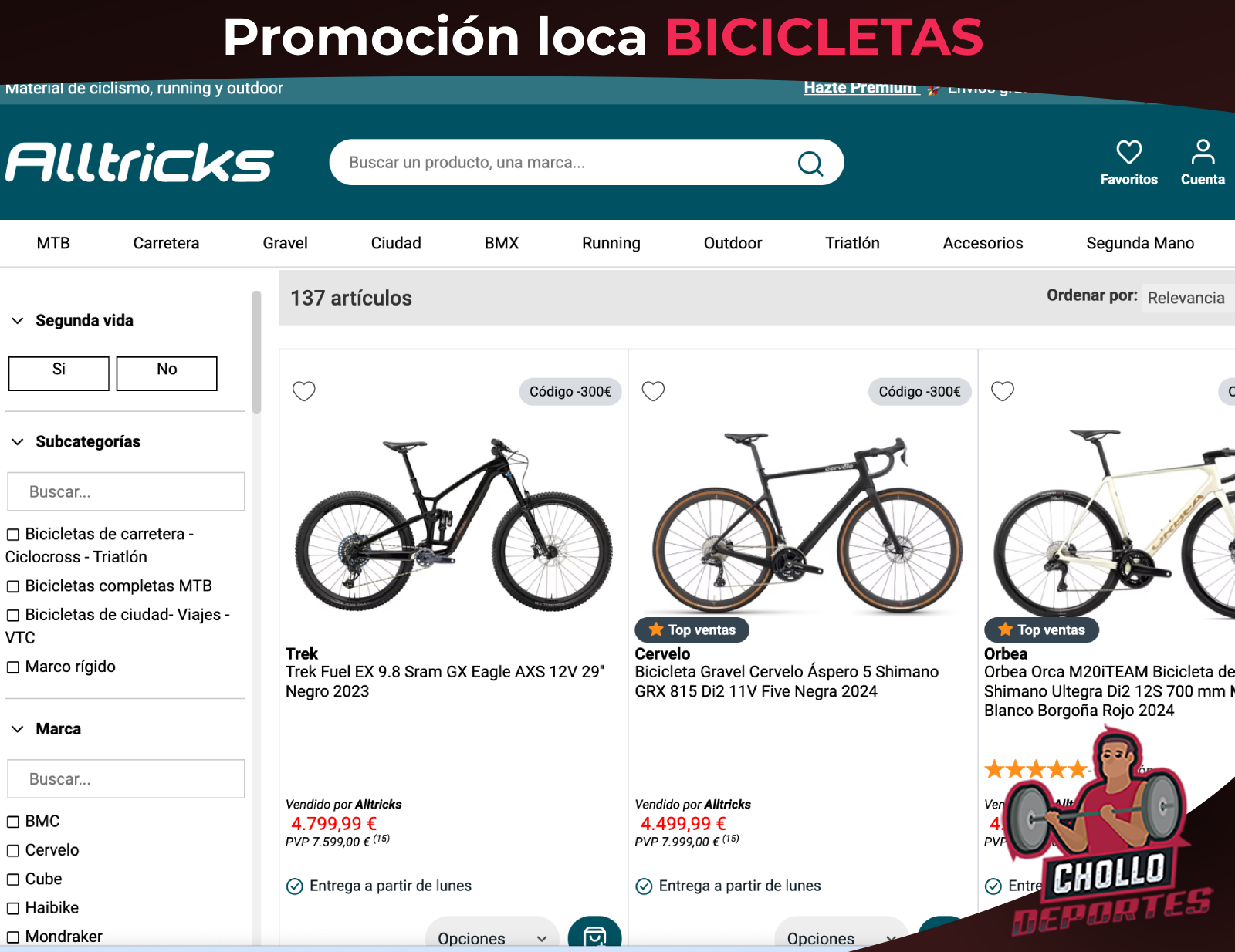Open the Gravel menu category

point(285,243)
